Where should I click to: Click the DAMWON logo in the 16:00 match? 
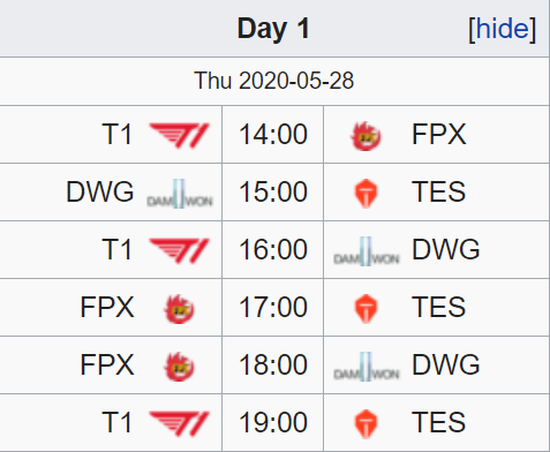pos(366,251)
